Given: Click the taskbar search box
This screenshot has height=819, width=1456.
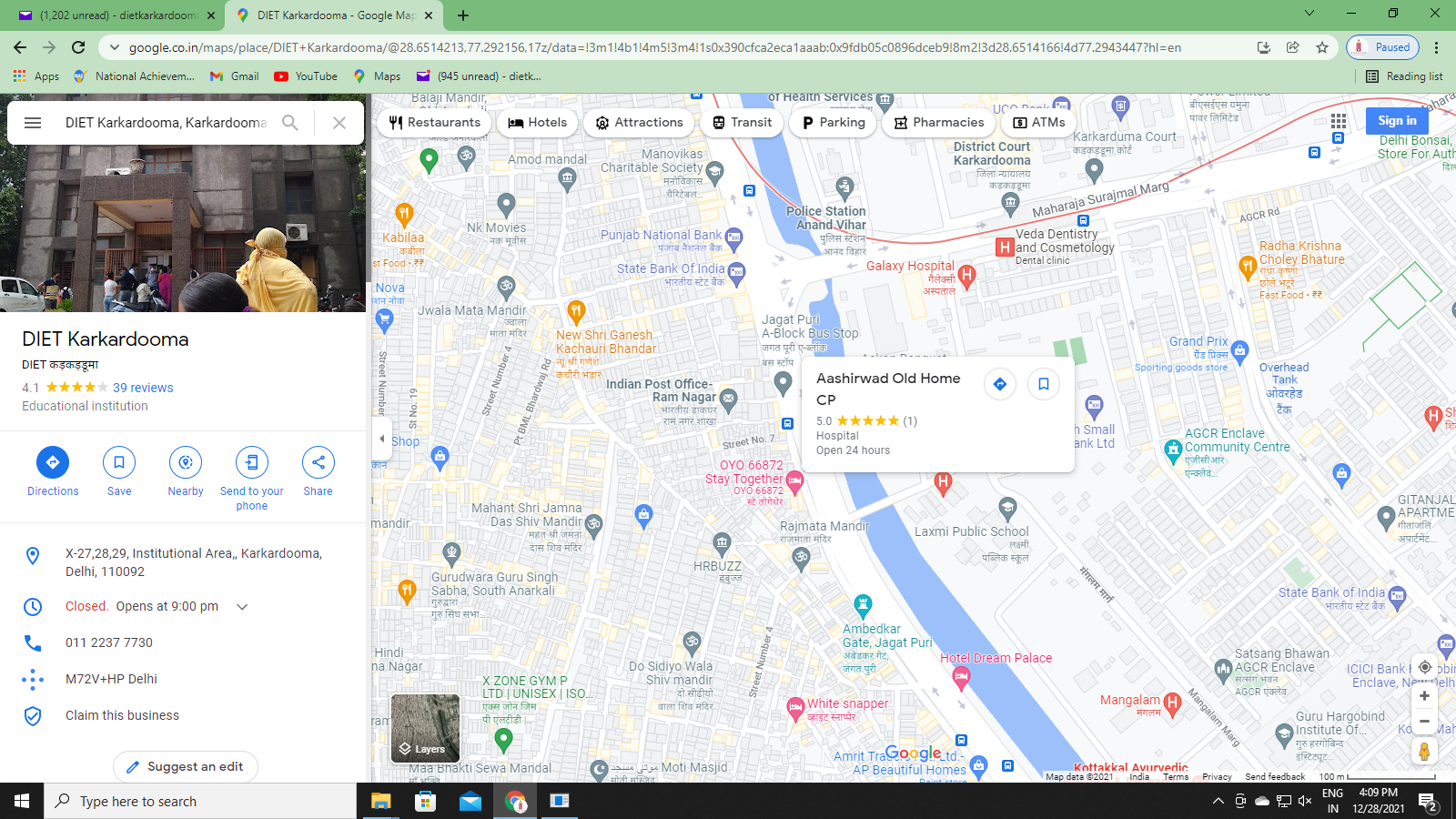Looking at the screenshot, I should tap(200, 801).
